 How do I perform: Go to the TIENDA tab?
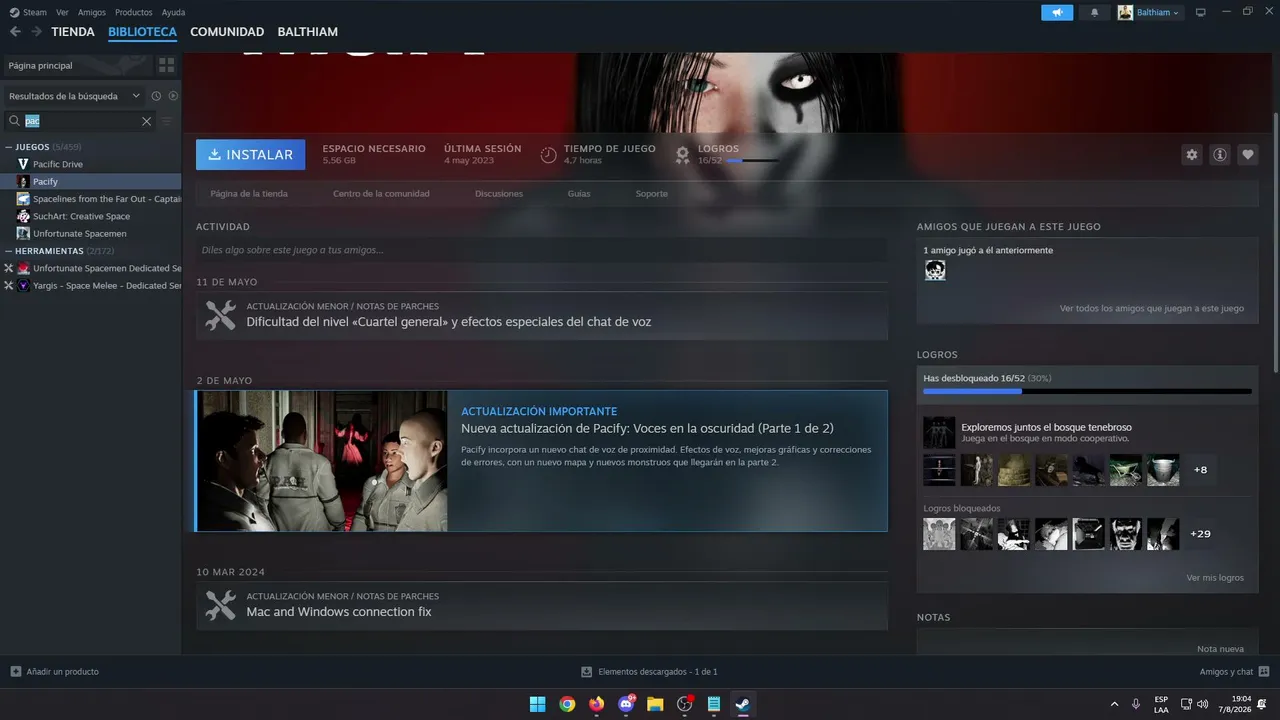click(73, 32)
